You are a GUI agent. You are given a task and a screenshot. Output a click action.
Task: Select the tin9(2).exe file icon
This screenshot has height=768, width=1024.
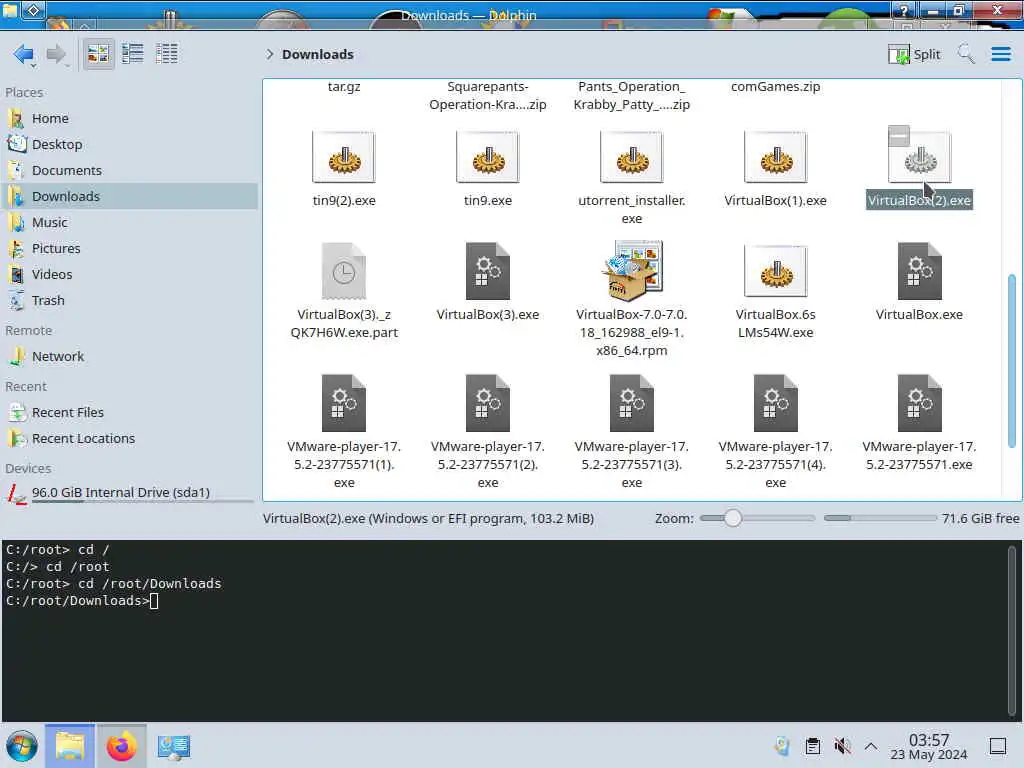(344, 157)
